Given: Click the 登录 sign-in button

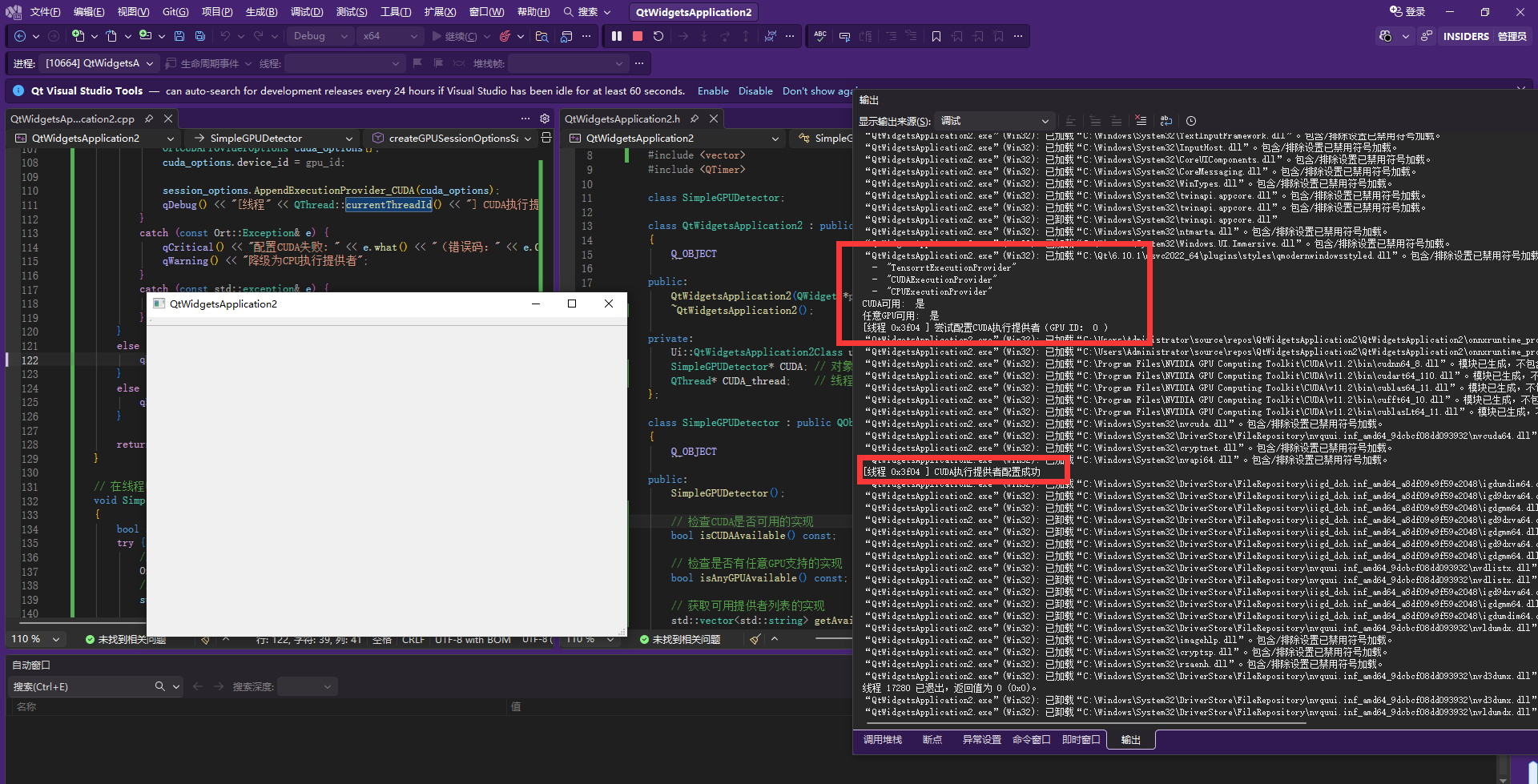Looking at the screenshot, I should [x=1407, y=12].
